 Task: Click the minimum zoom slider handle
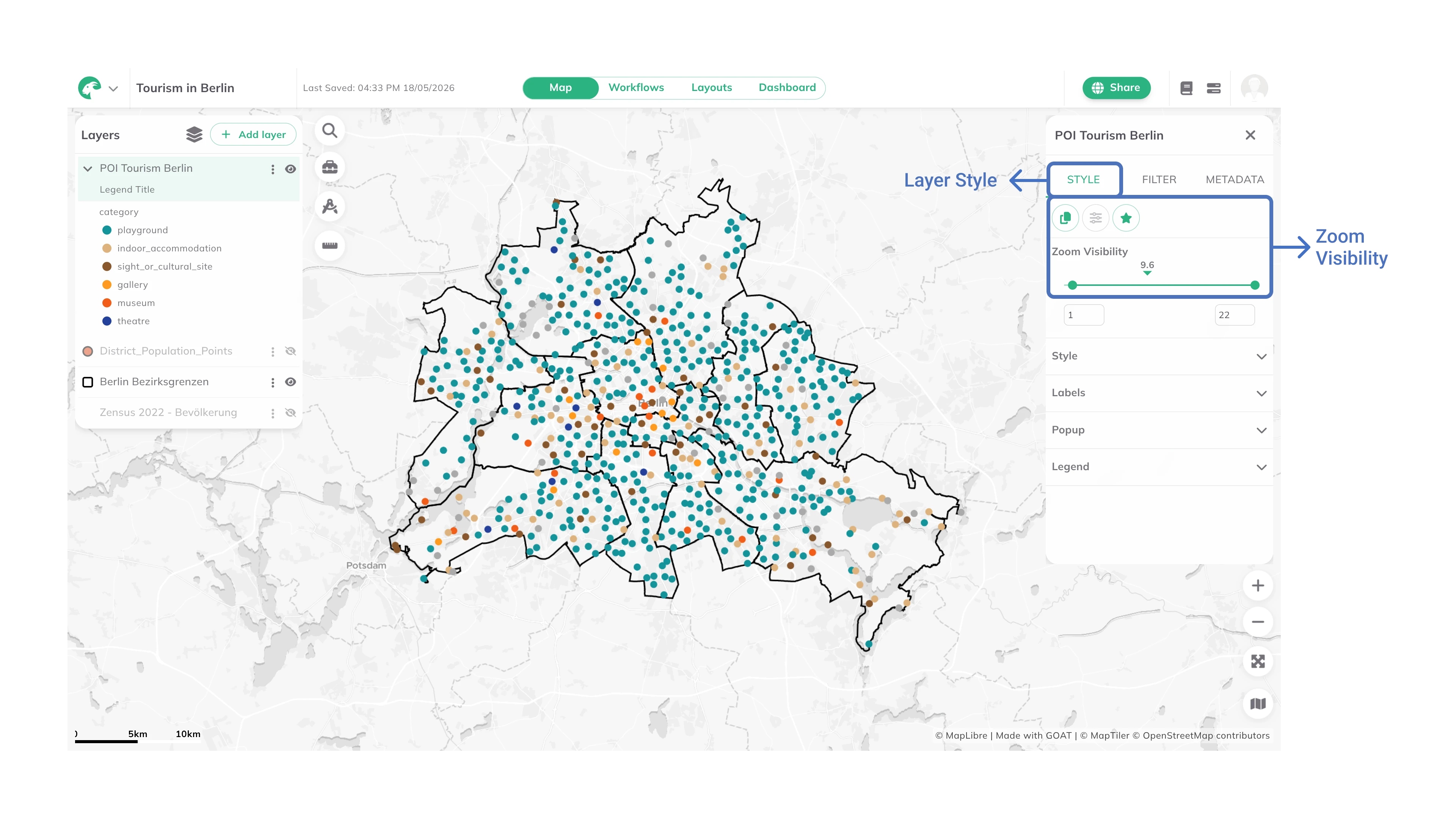(x=1072, y=286)
